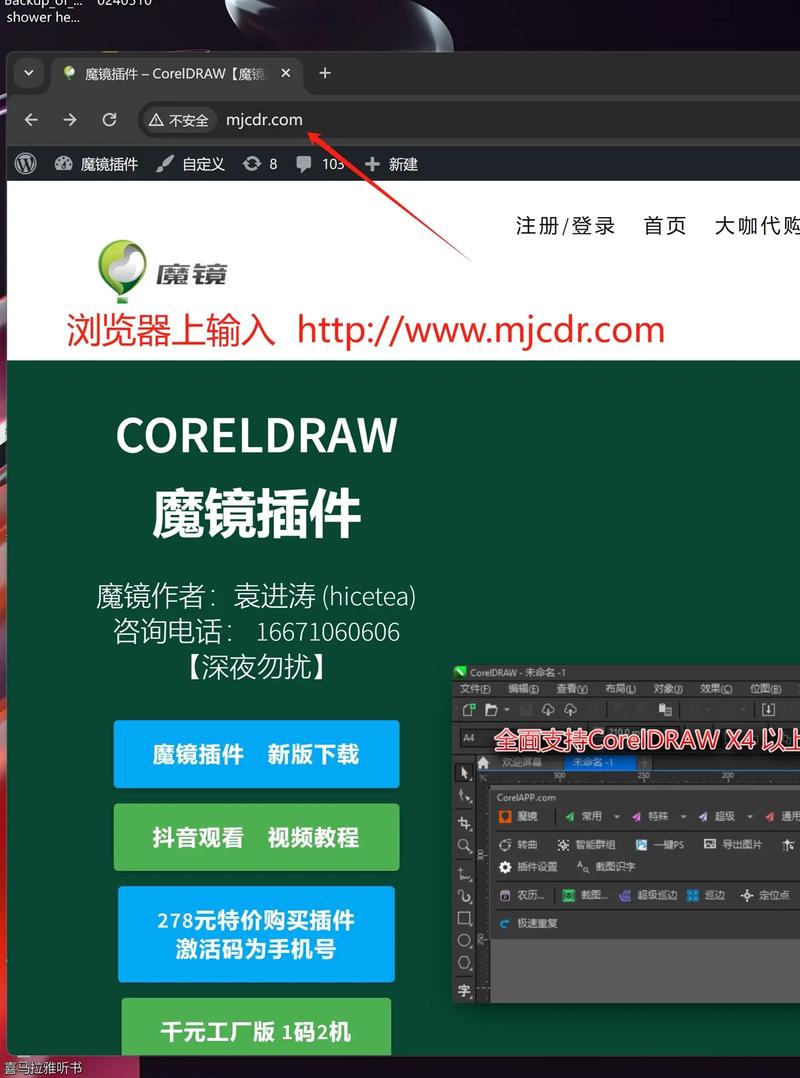Screen dimensions: 800x1078
Task: Select the 魔镜插件 – CorelDRAW browser tab
Action: [x=175, y=74]
